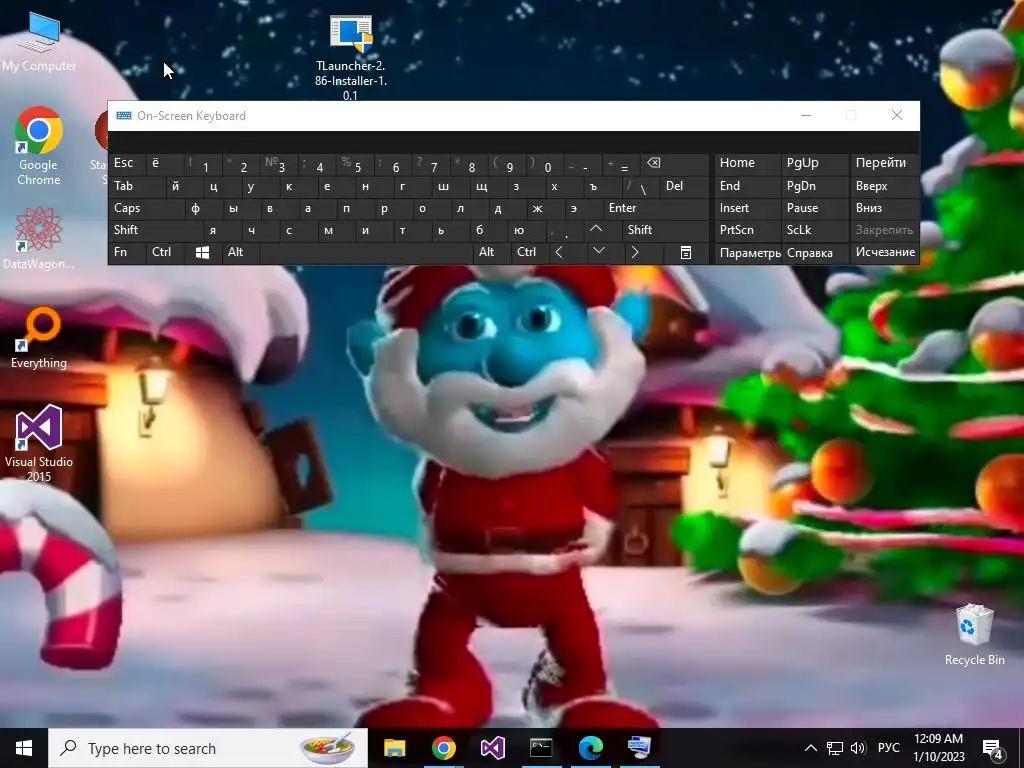
Task: Click the ё key on keyboard
Action: tap(165, 163)
